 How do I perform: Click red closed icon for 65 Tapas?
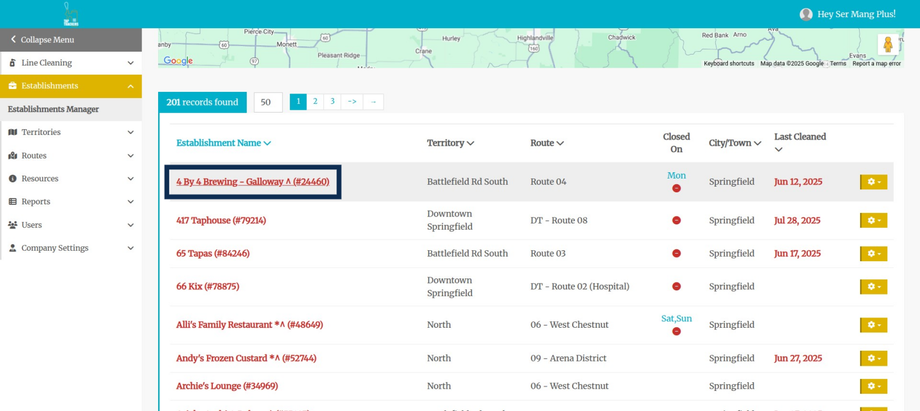pyautogui.click(x=677, y=254)
